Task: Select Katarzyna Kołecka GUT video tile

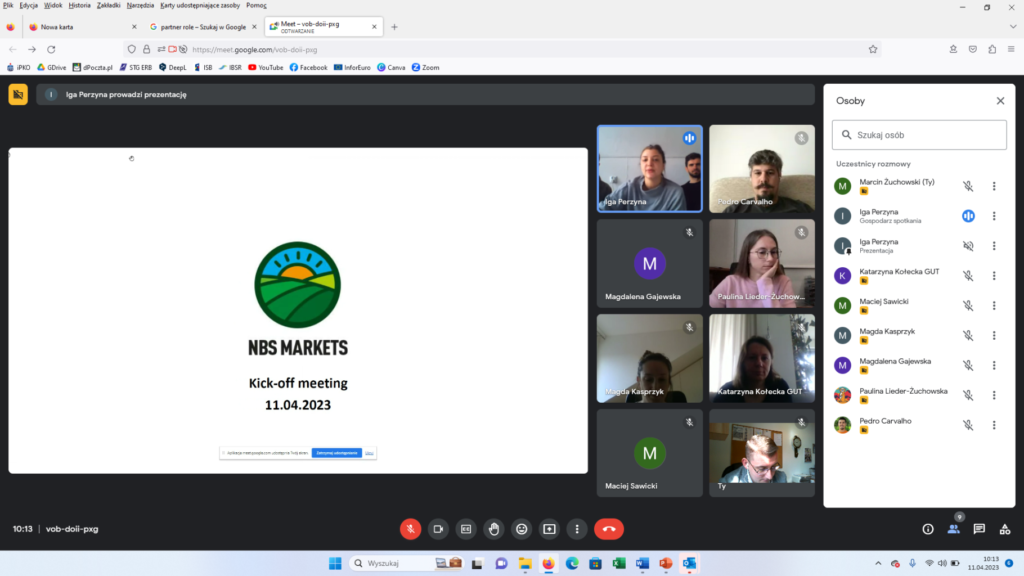Action: coord(761,358)
